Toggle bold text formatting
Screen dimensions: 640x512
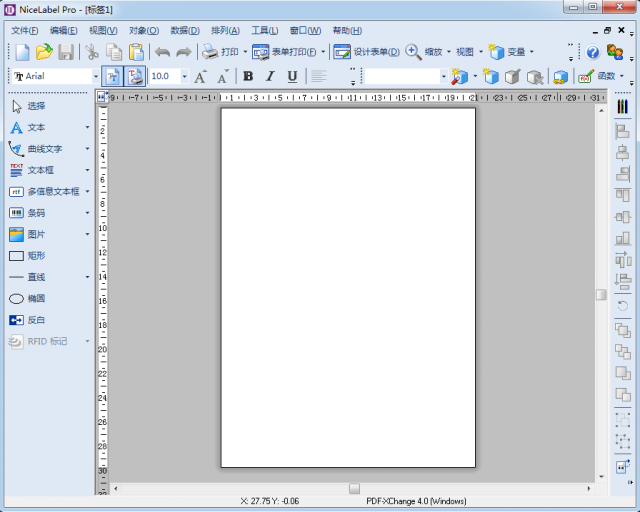[248, 76]
